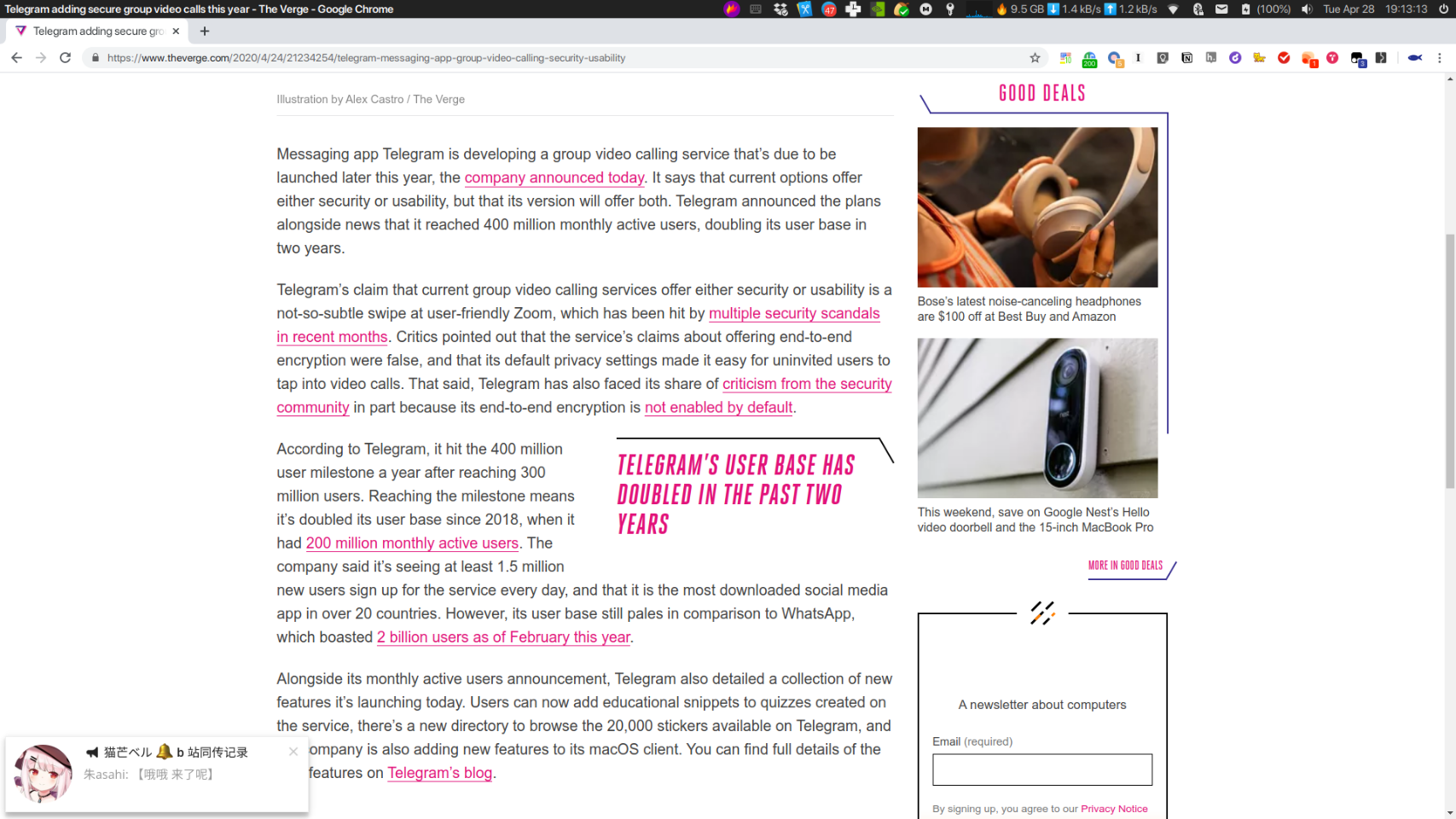Focus the newsletter Email input field
The width and height of the screenshot is (1456, 819).
[1042, 770]
